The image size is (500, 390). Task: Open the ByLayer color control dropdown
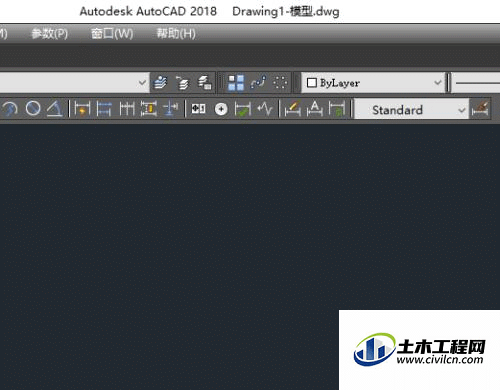click(x=373, y=83)
